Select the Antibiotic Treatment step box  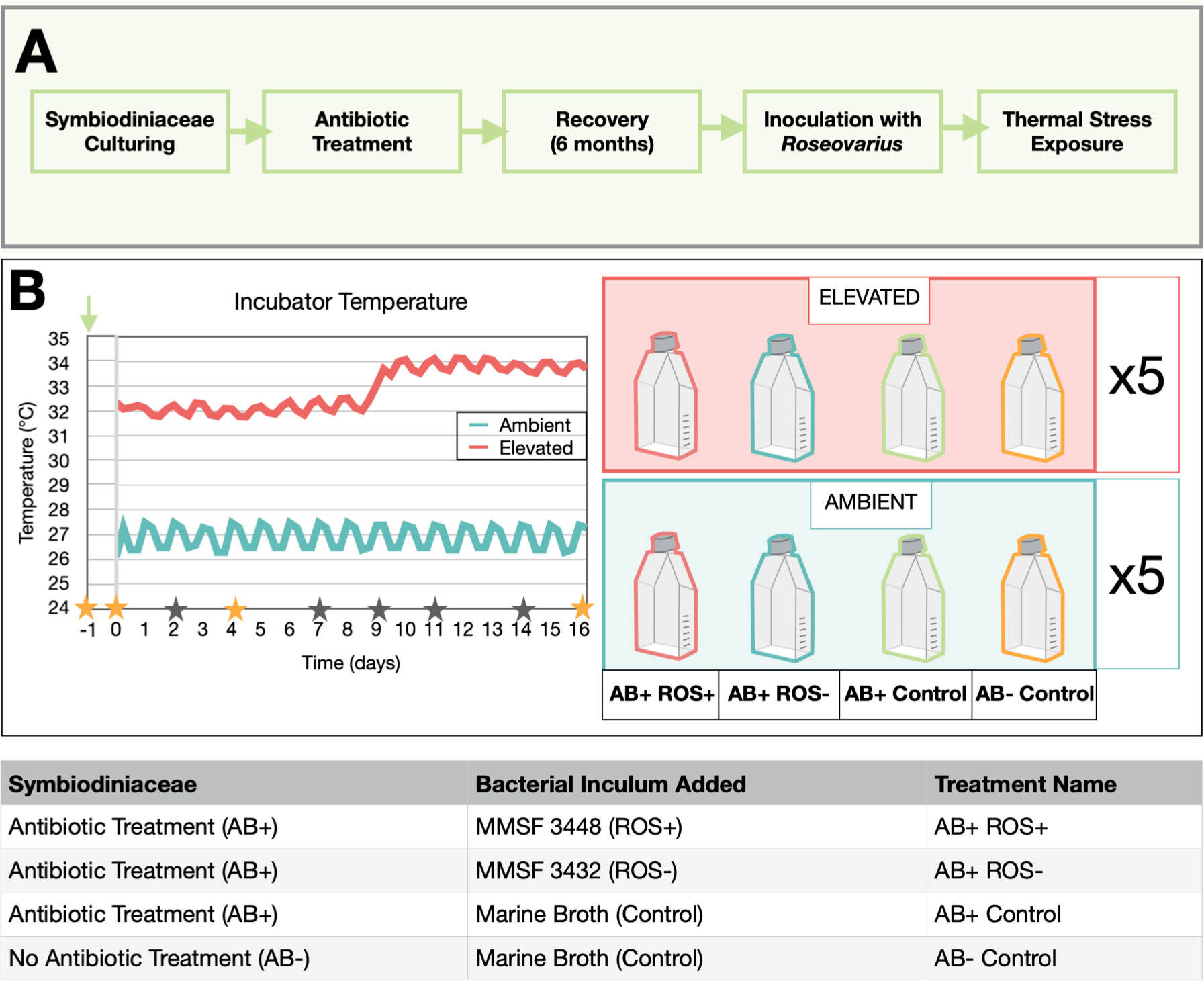(x=362, y=132)
